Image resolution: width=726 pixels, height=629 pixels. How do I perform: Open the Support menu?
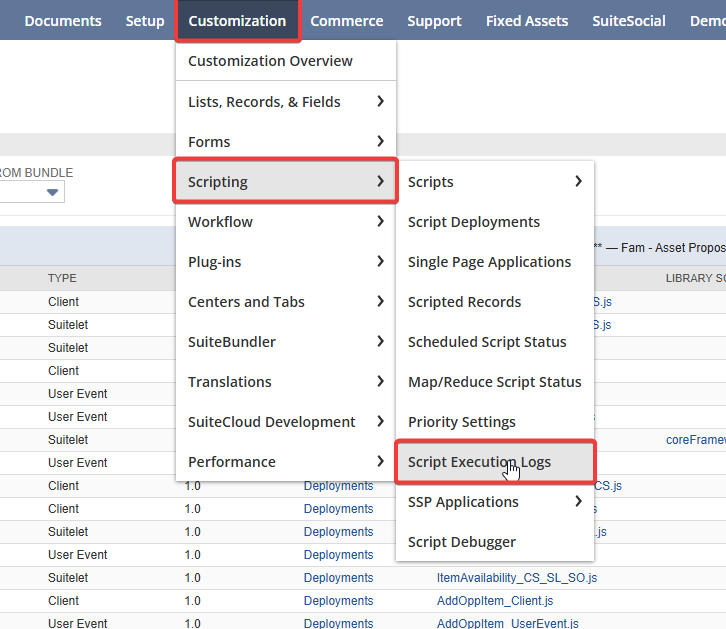[x=434, y=21]
